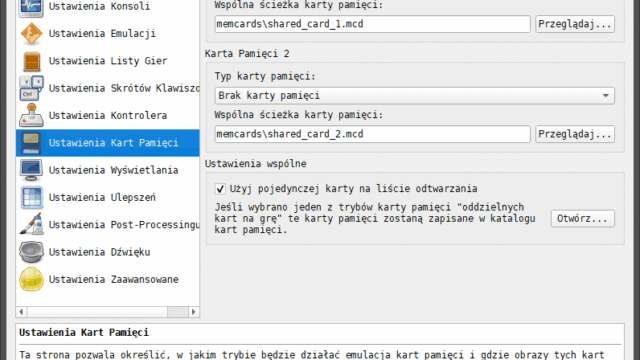Screen dimensions: 640x360
Task: Click the Otwórz... button
Action: pos(582,218)
